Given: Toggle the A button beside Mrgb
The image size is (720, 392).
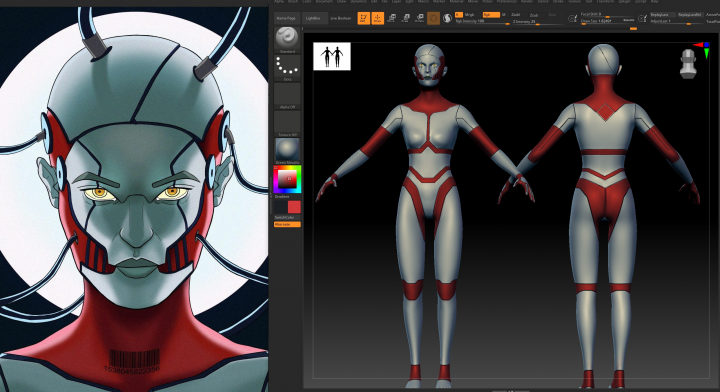Looking at the screenshot, I should [x=458, y=15].
